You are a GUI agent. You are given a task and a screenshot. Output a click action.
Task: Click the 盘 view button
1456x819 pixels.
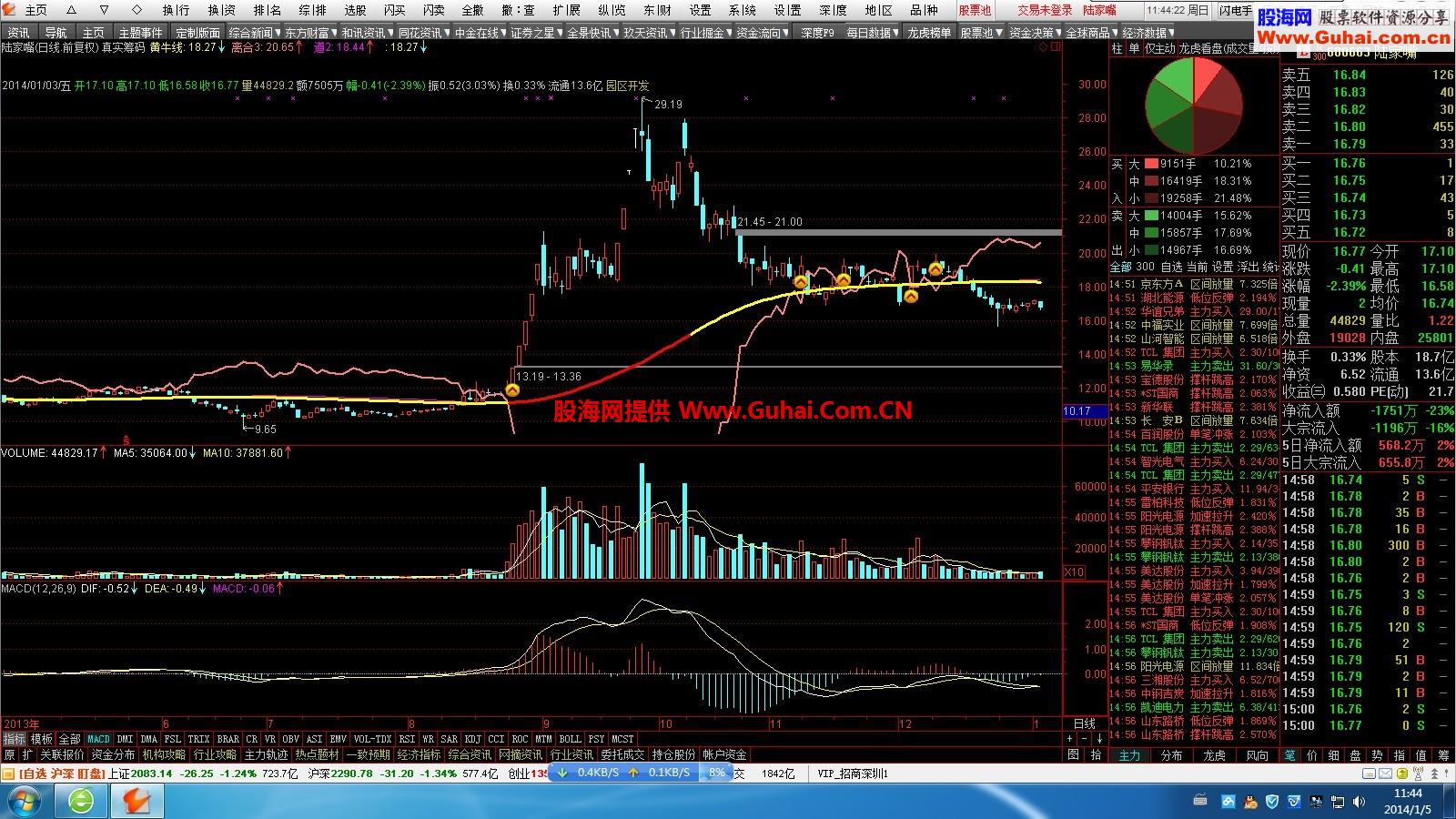pyautogui.click(x=1355, y=755)
